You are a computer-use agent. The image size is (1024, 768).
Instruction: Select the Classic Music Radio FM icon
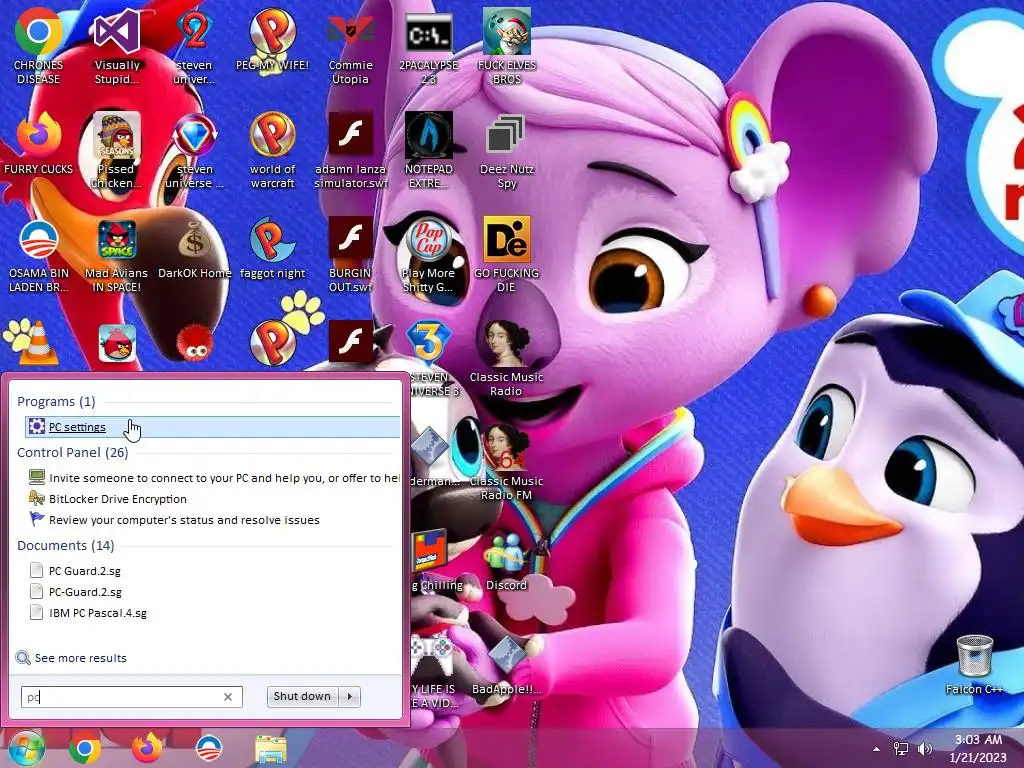pos(507,462)
